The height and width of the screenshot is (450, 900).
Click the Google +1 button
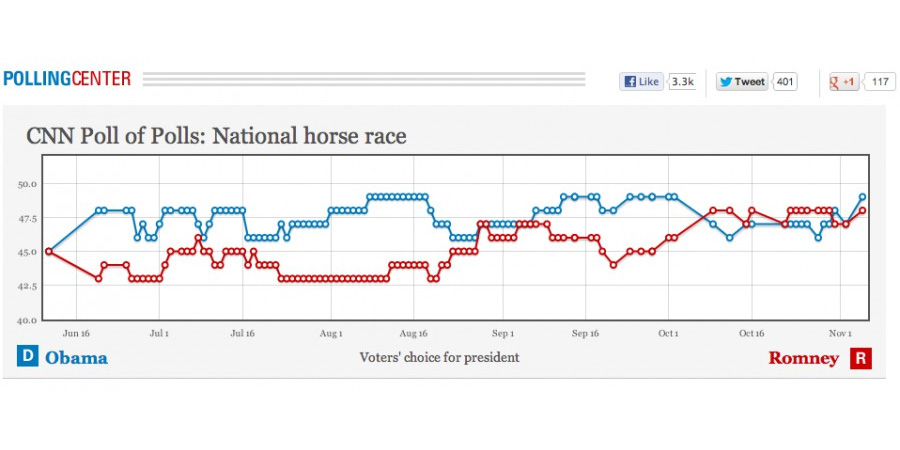843,82
